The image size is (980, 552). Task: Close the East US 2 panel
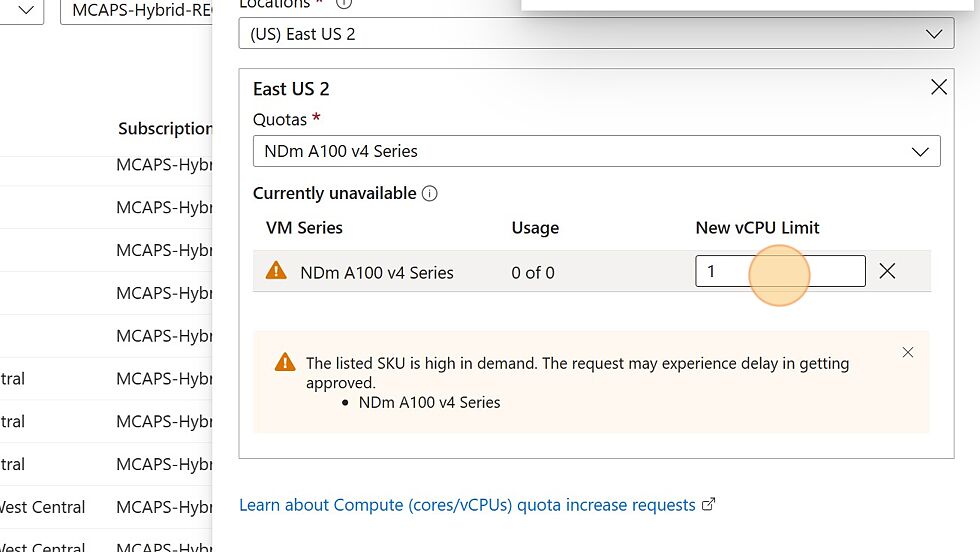(939, 87)
